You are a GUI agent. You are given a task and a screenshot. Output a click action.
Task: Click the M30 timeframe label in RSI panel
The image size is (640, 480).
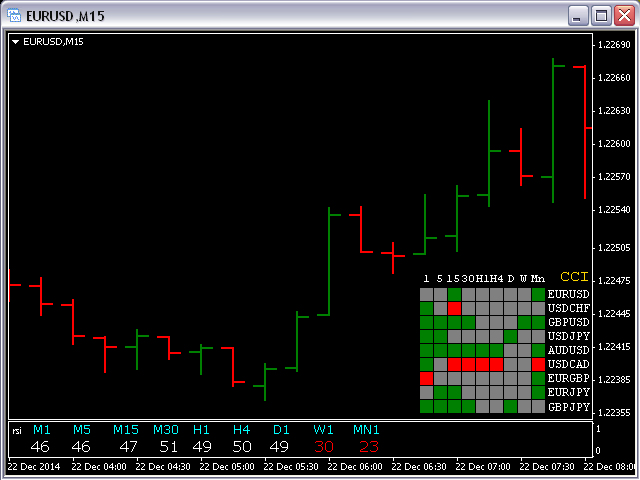click(166, 429)
